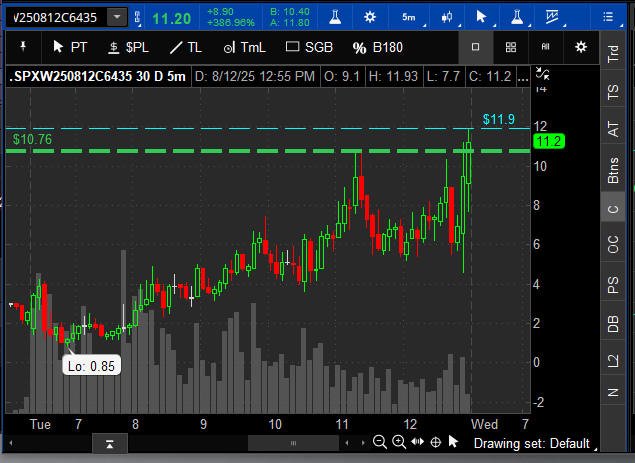Select the $PL price level tool
This screenshot has height=463, width=635.
point(128,47)
